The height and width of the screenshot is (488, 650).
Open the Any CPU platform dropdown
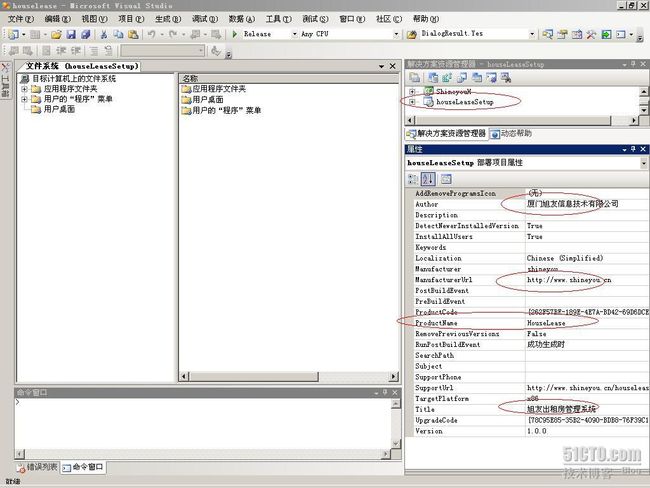[396, 34]
